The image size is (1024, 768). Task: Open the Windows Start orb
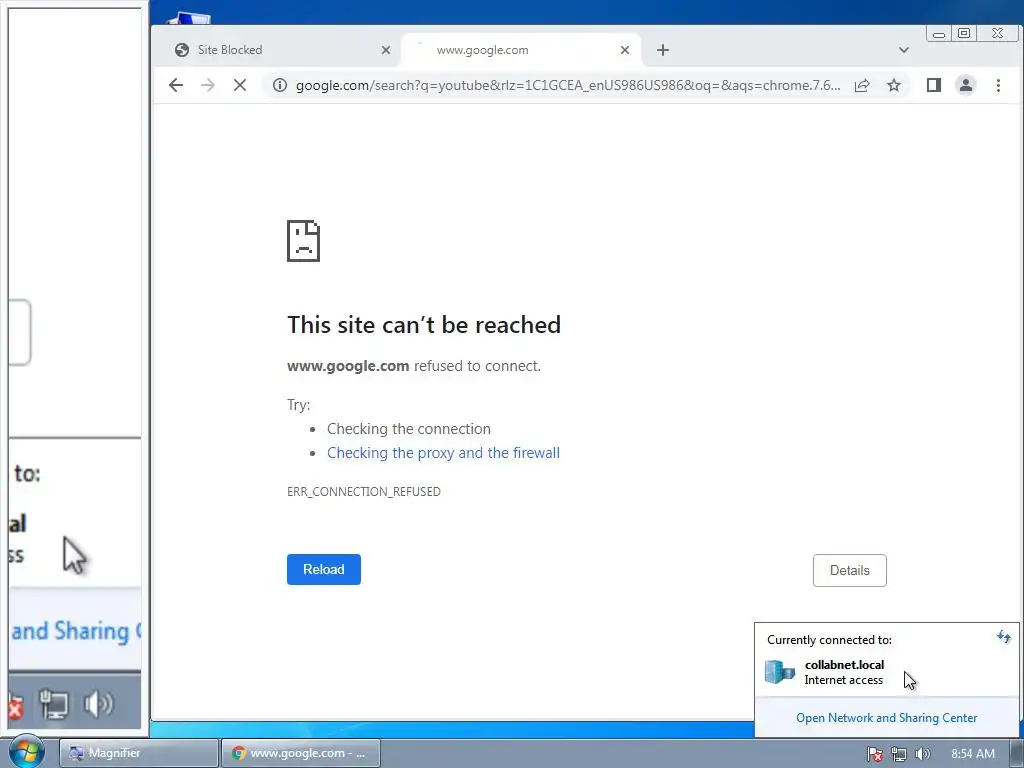coord(27,752)
